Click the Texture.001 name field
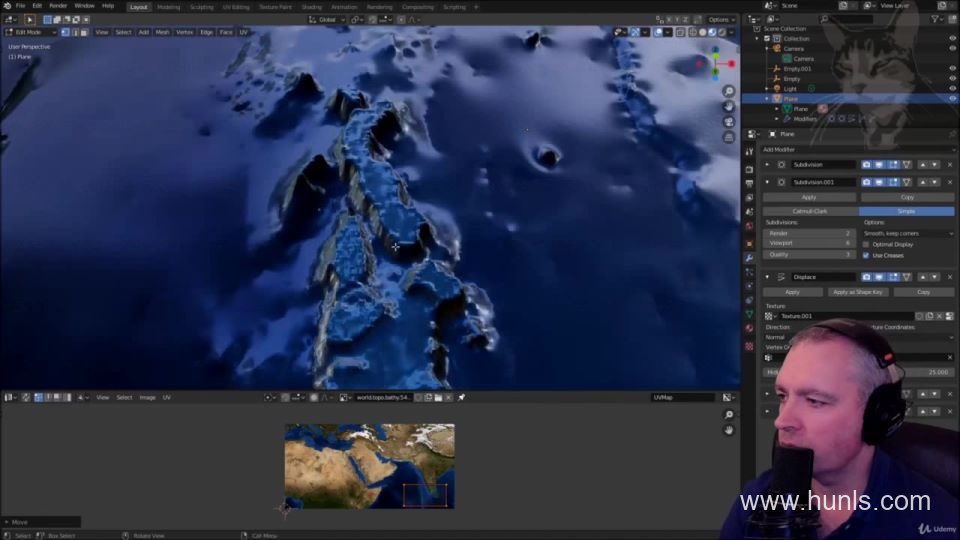The image size is (960, 540). (847, 316)
